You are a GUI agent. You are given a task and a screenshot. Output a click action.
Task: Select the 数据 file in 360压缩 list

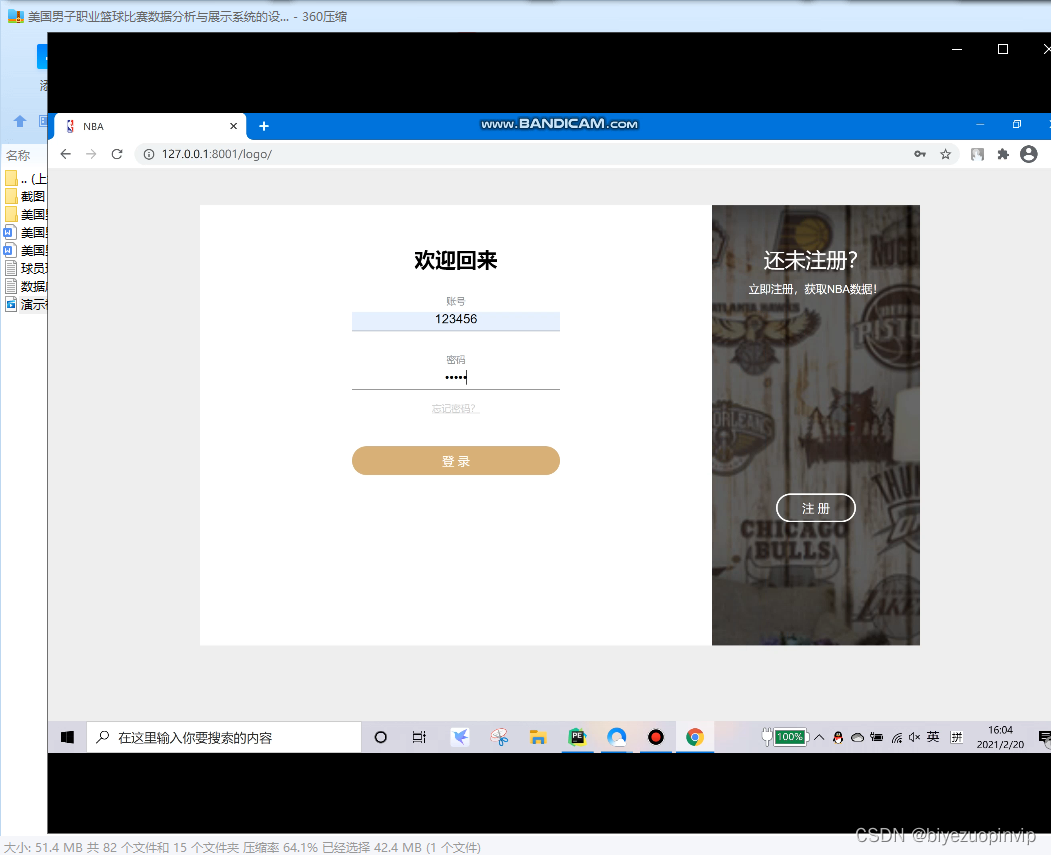pos(25,286)
